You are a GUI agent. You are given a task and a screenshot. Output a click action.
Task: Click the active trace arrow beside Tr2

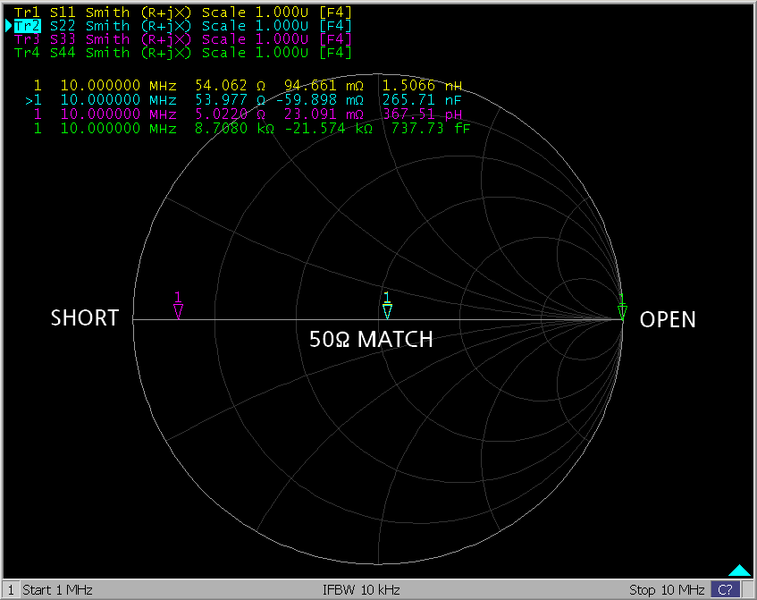(x=8, y=25)
